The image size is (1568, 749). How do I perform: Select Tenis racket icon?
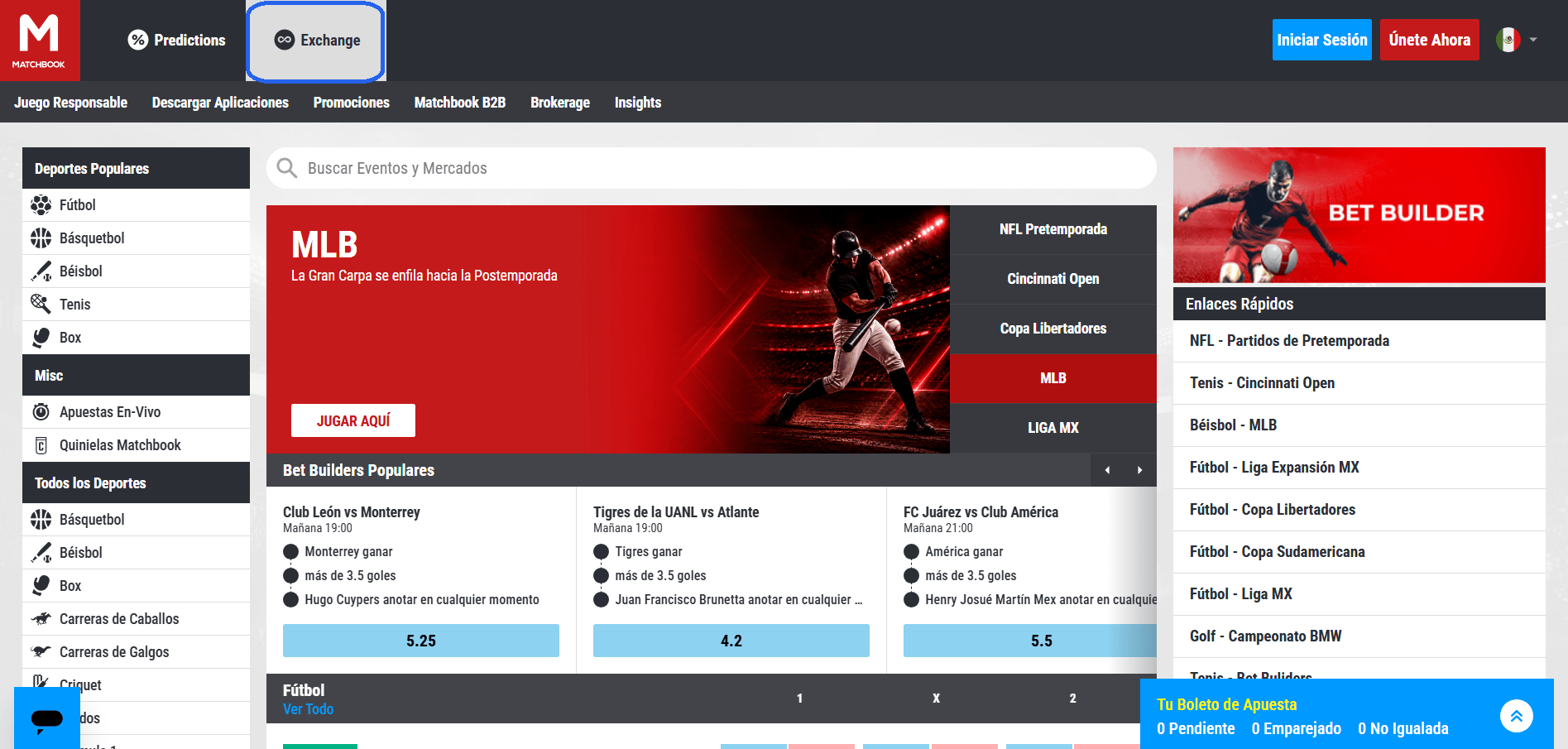(41, 304)
